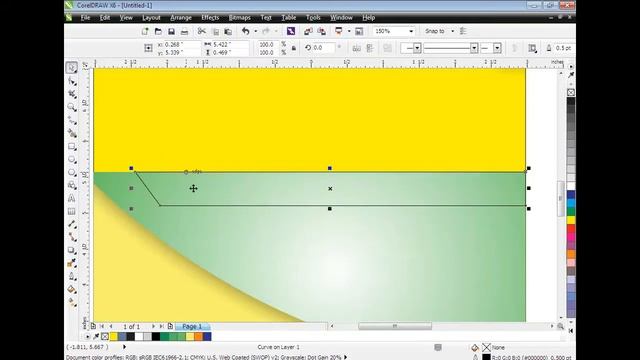The height and width of the screenshot is (360, 640).
Task: Open the Edit menu
Action: pos(105,18)
